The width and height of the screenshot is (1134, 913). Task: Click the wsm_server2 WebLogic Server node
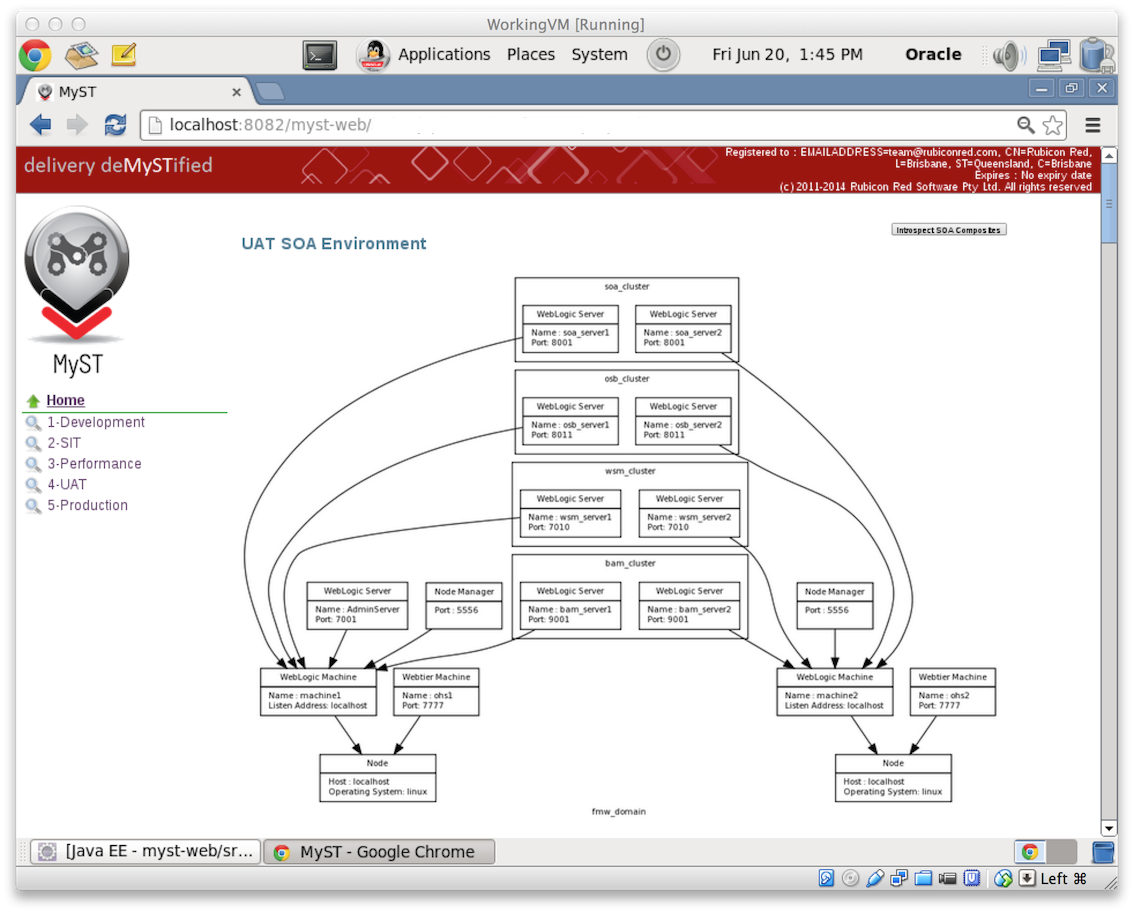pyautogui.click(x=689, y=514)
